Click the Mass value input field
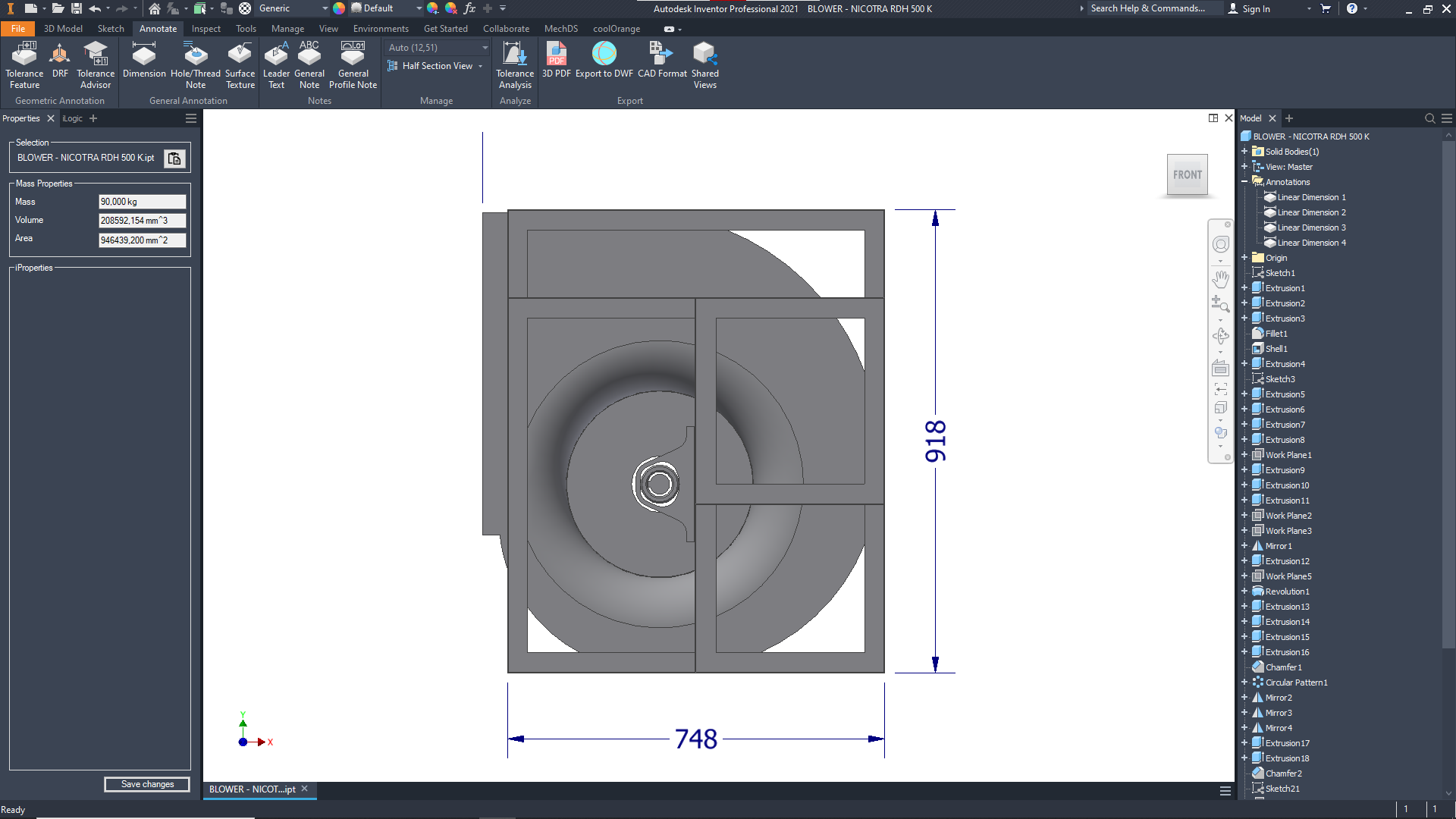1456x819 pixels. [142, 202]
